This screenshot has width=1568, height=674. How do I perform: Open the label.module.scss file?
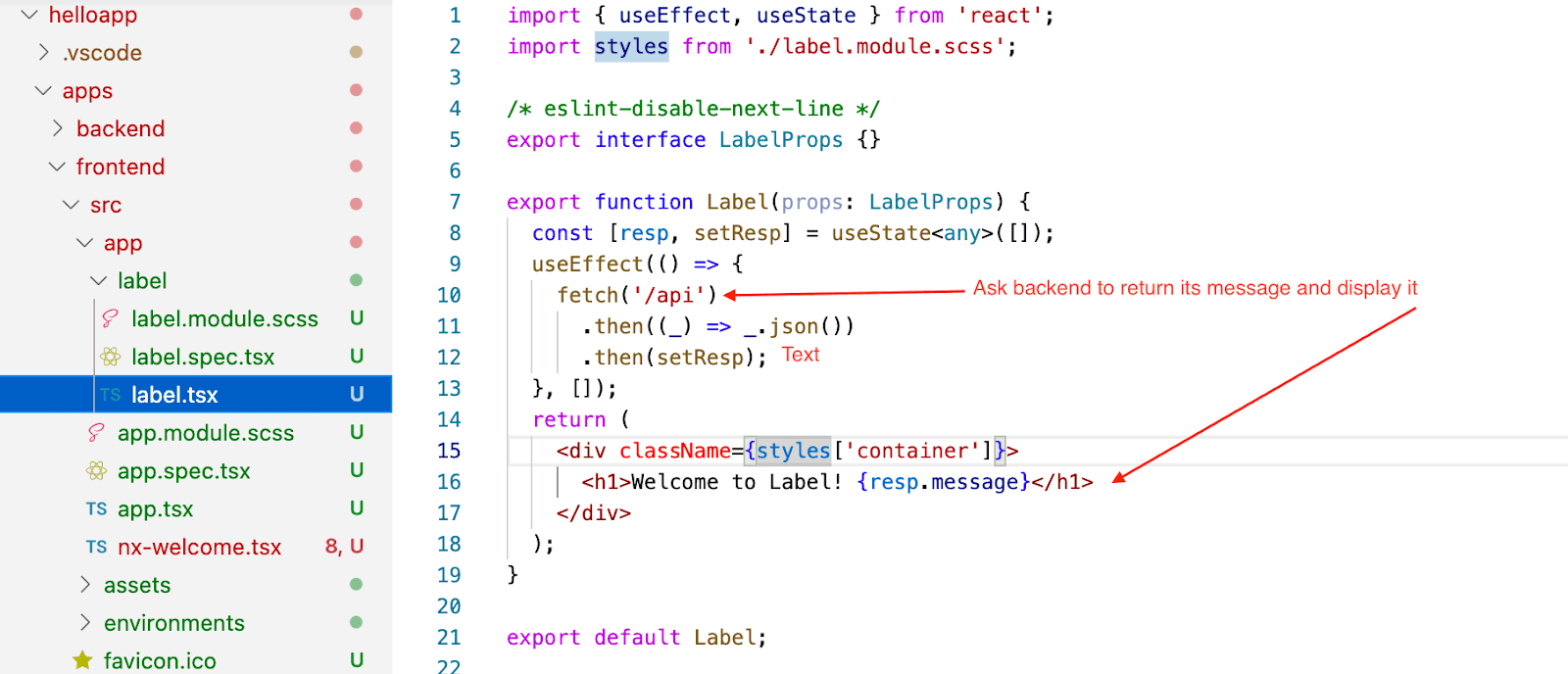tap(224, 318)
